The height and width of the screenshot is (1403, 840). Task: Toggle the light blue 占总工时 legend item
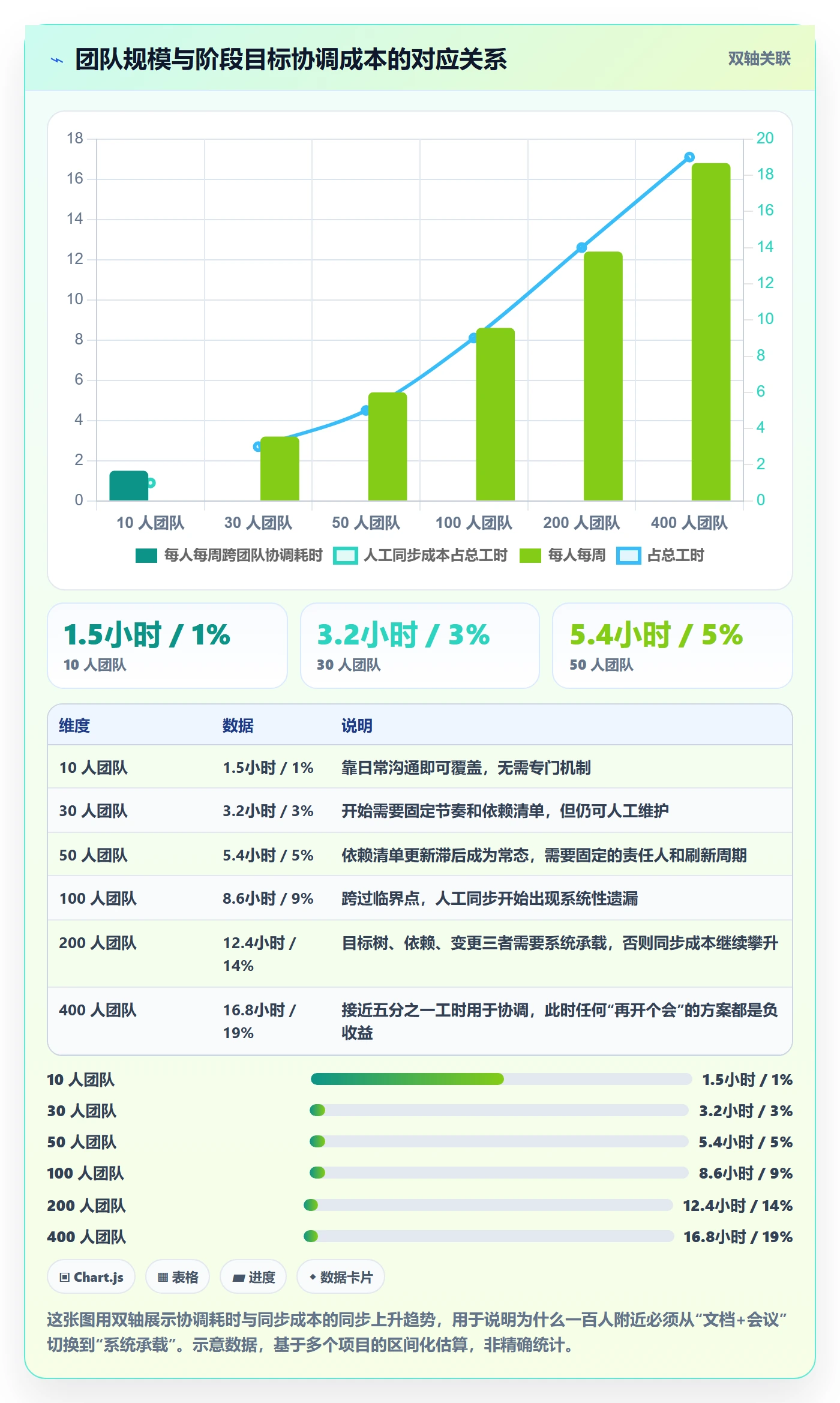coord(661,556)
